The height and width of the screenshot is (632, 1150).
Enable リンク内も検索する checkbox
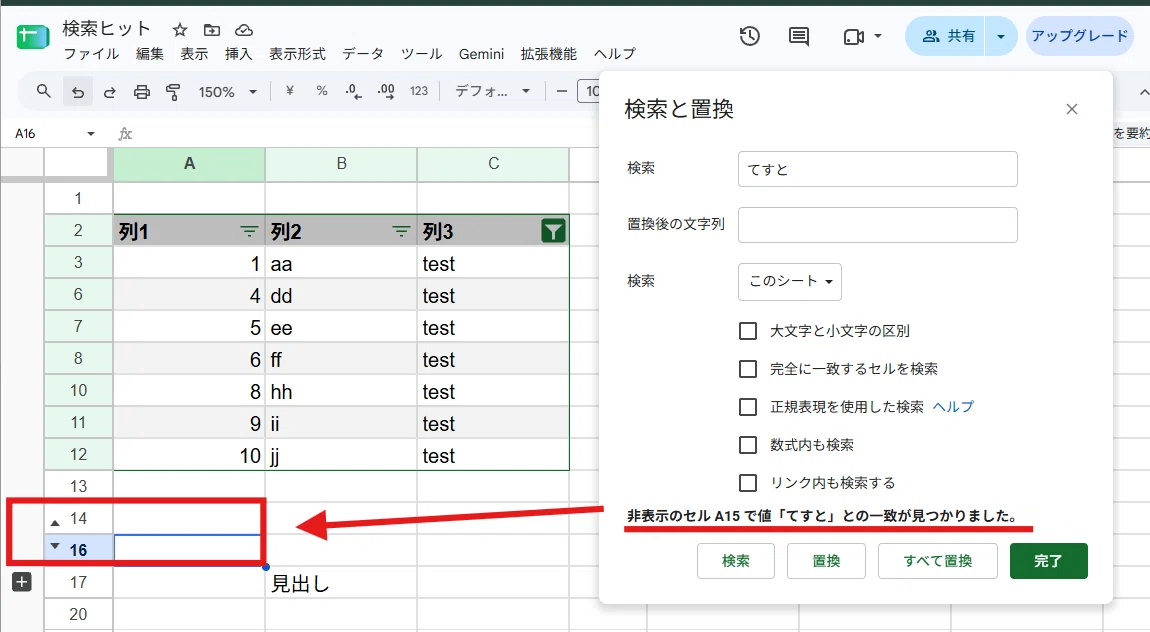tap(748, 483)
